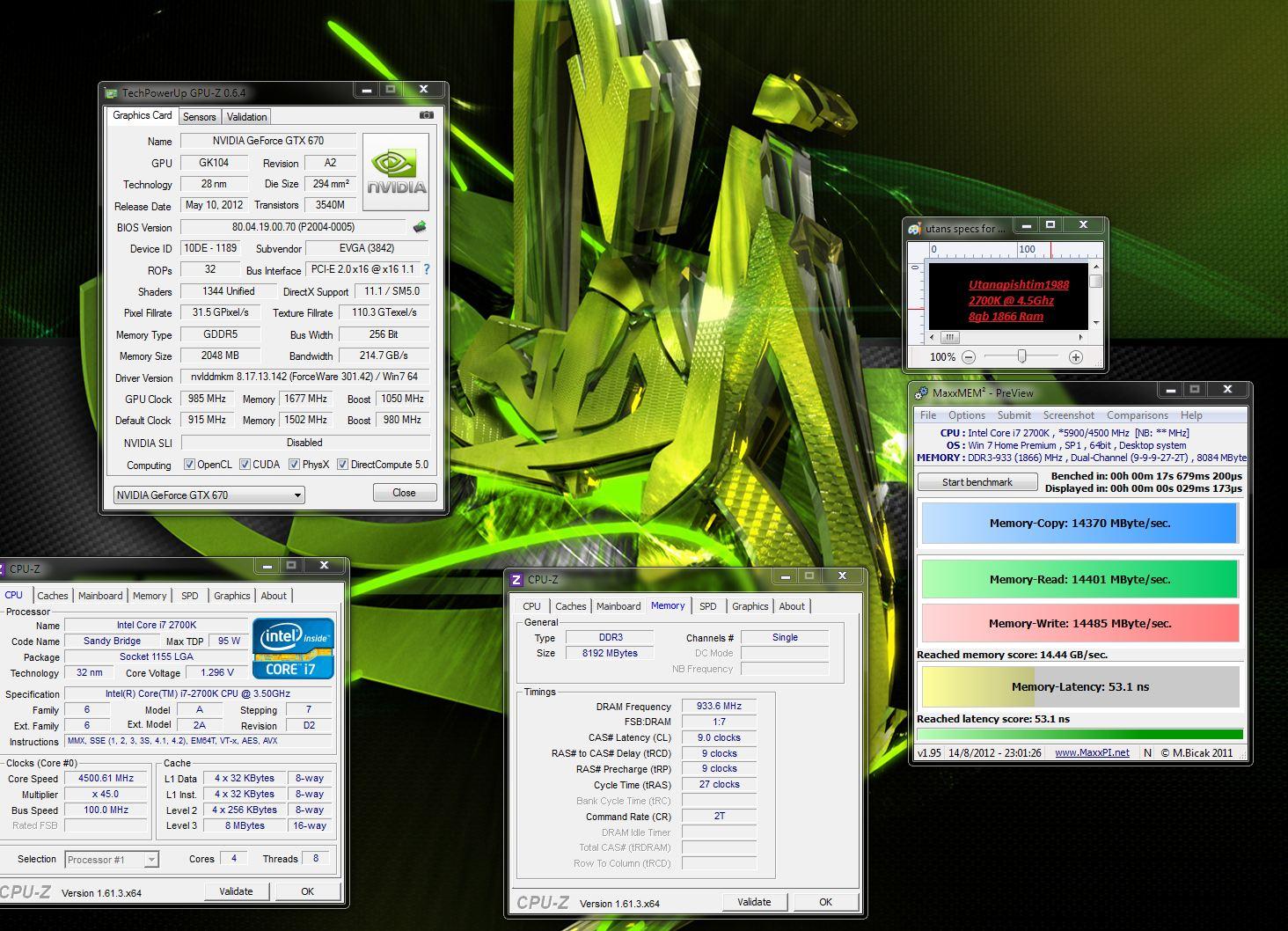The width and height of the screenshot is (1288, 931).
Task: Switch to GPU-Z Validation tab
Action: point(246,117)
